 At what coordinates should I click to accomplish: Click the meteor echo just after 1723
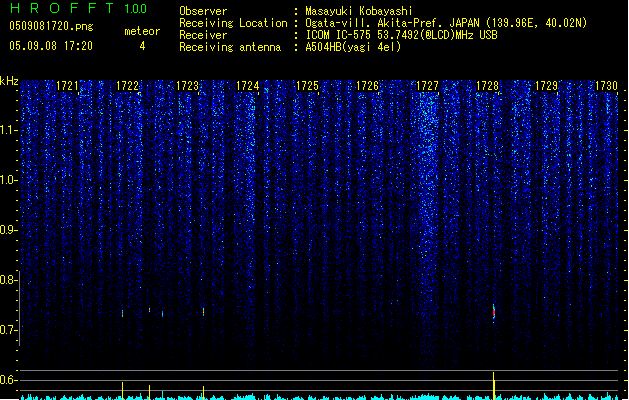[203, 312]
